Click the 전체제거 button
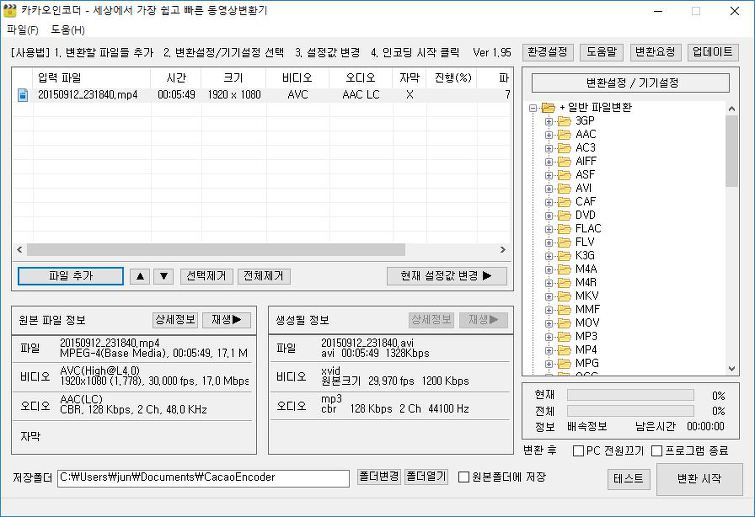This screenshot has width=755, height=517. (263, 276)
